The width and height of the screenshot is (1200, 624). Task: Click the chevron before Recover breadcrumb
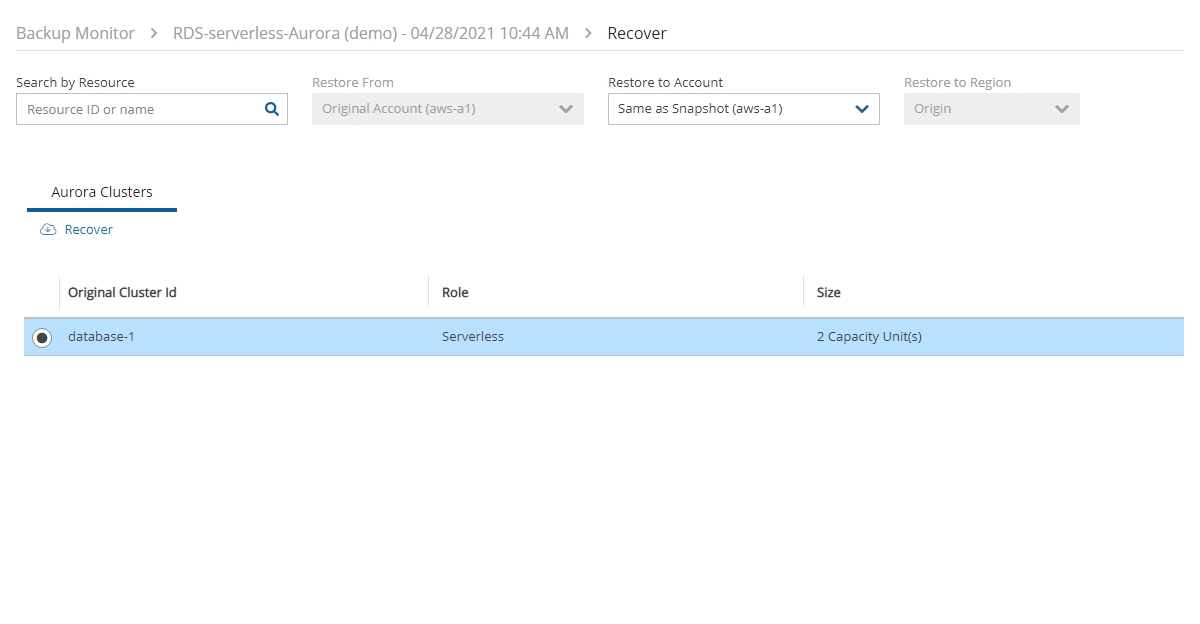pyautogui.click(x=589, y=34)
